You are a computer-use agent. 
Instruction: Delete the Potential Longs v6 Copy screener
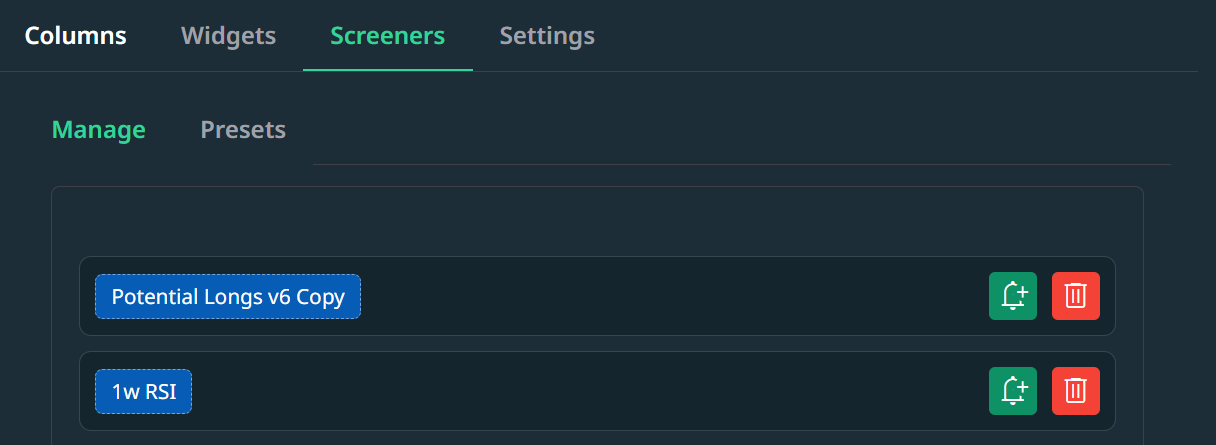[1076, 296]
